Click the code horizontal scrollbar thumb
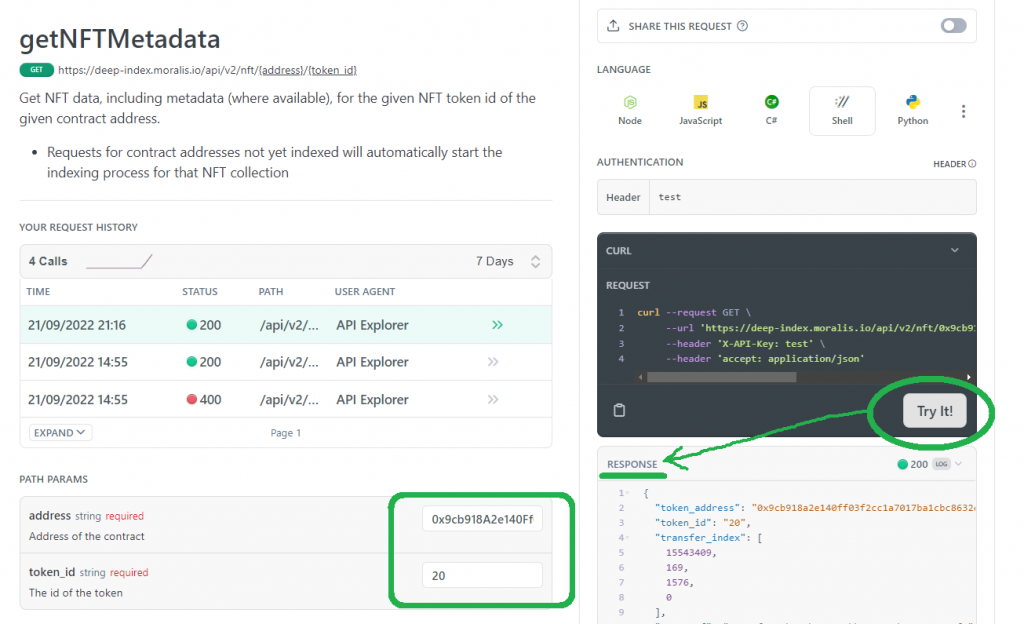 click(x=722, y=377)
